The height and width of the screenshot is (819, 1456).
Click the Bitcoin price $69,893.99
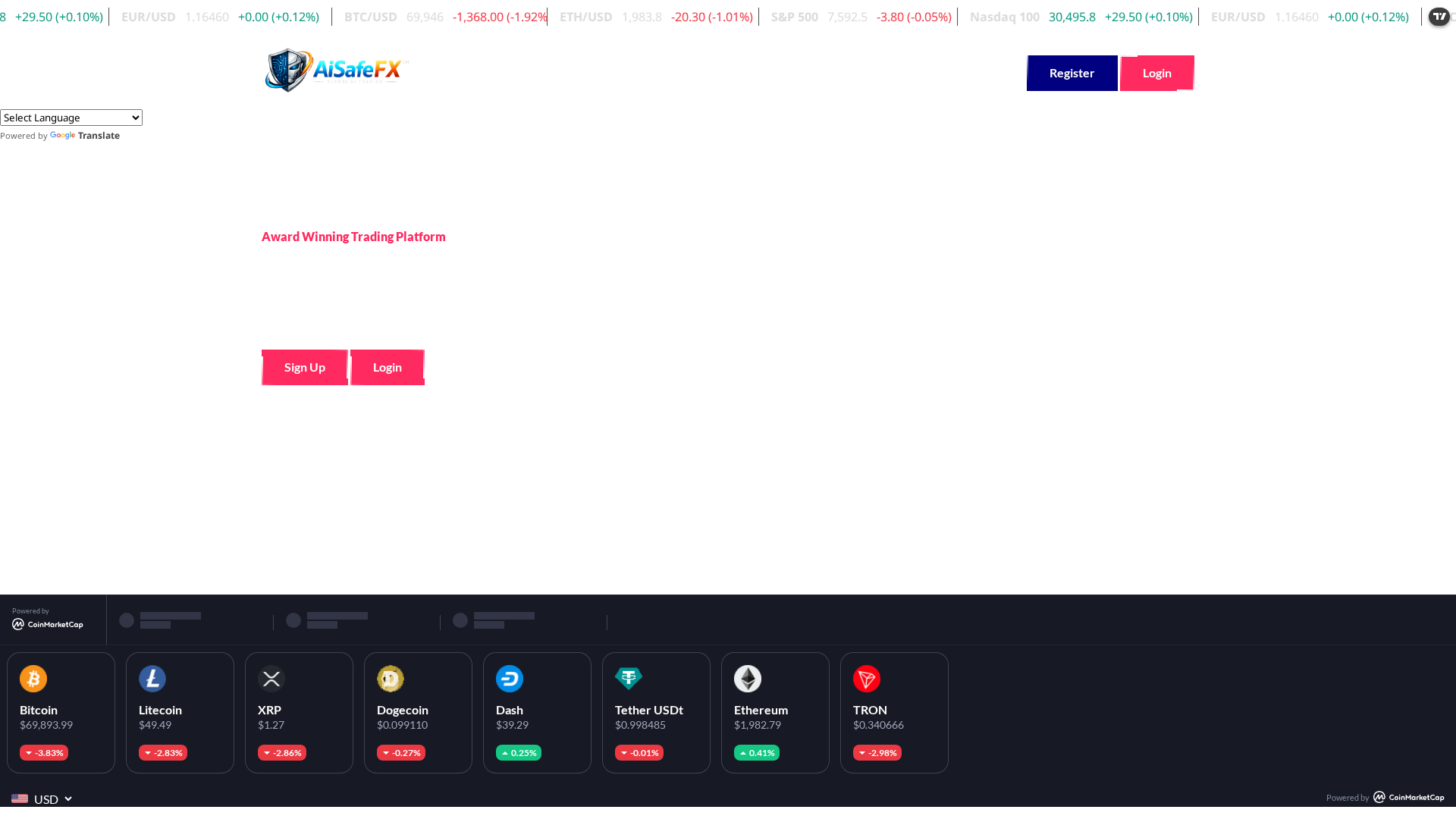pos(46,725)
